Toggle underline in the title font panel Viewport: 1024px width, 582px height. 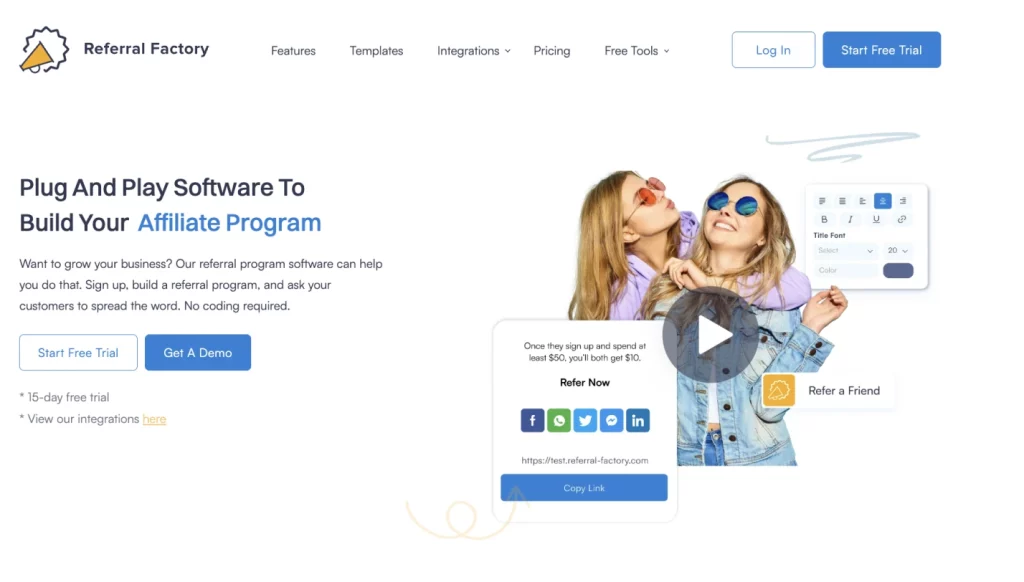tap(876, 219)
